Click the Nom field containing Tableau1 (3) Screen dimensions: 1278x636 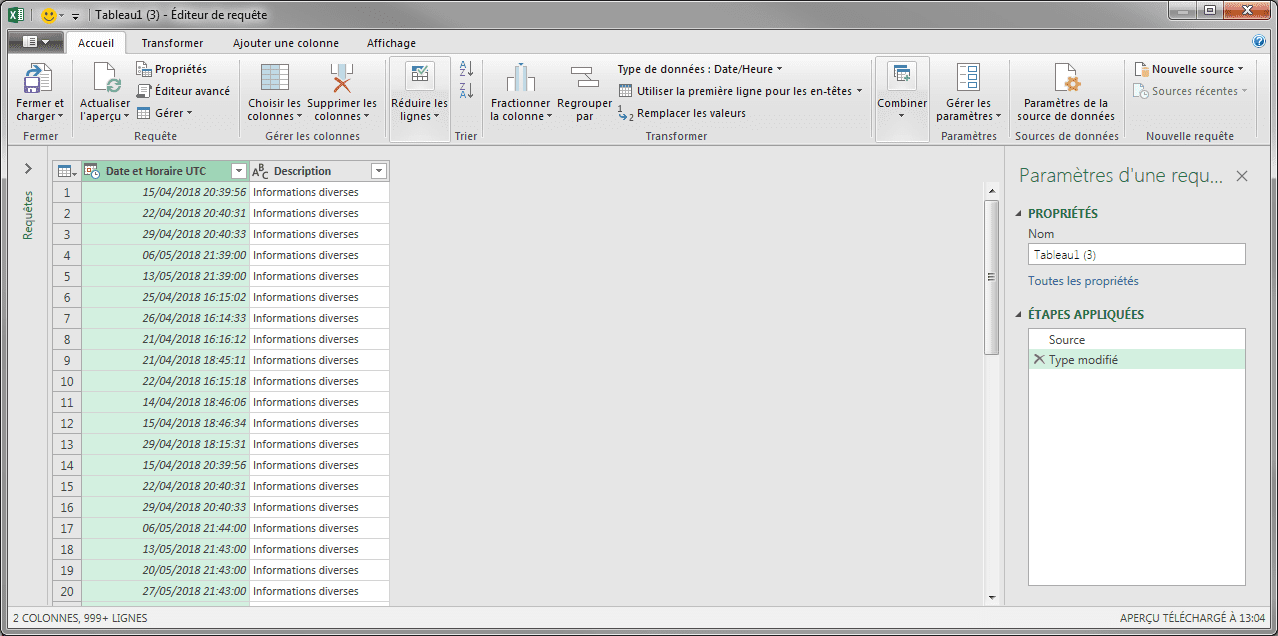point(1136,255)
